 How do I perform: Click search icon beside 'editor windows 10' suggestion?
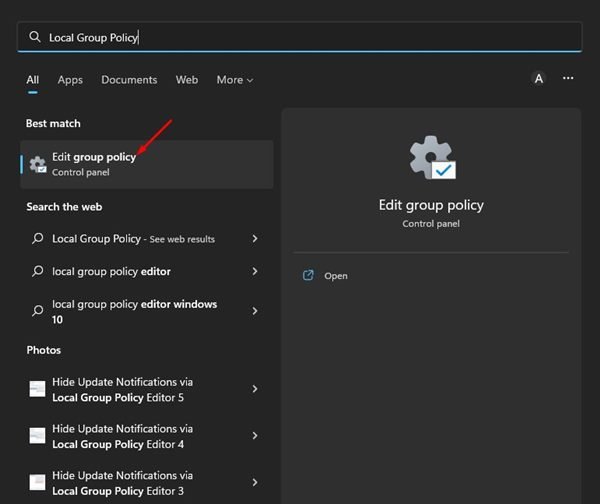click(x=38, y=310)
